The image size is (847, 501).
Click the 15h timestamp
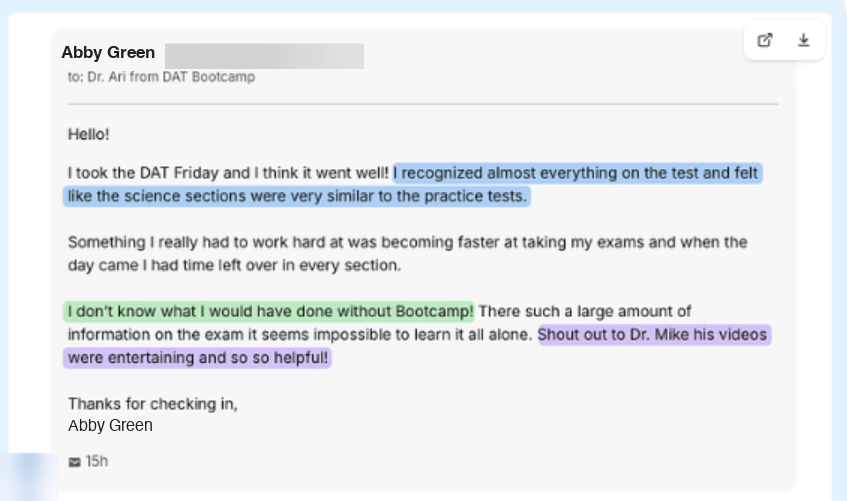click(x=97, y=461)
